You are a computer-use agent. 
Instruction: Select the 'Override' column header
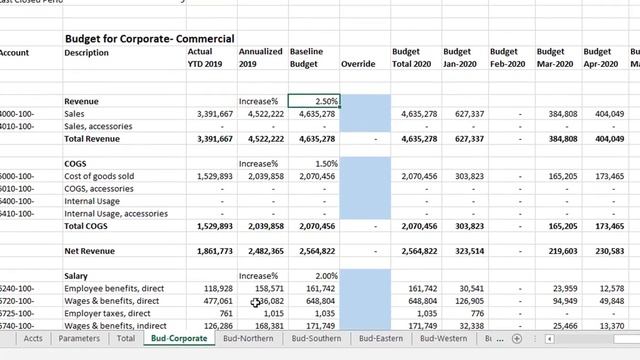point(358,64)
